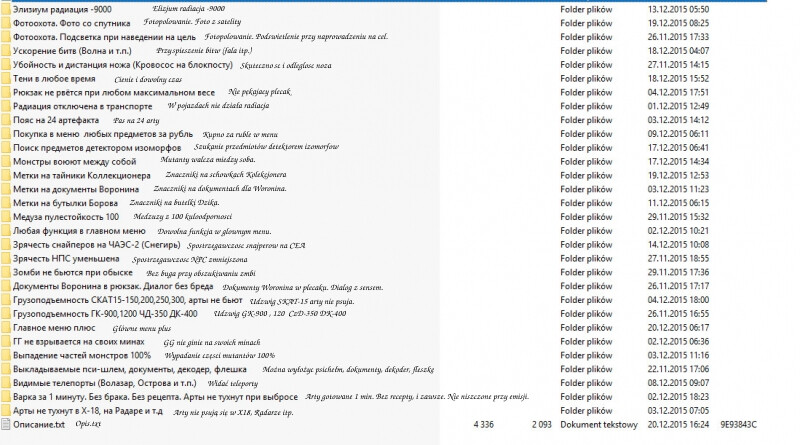The image size is (800, 445).
Task: Select the Описание.txt file name
Action: click(x=39, y=425)
